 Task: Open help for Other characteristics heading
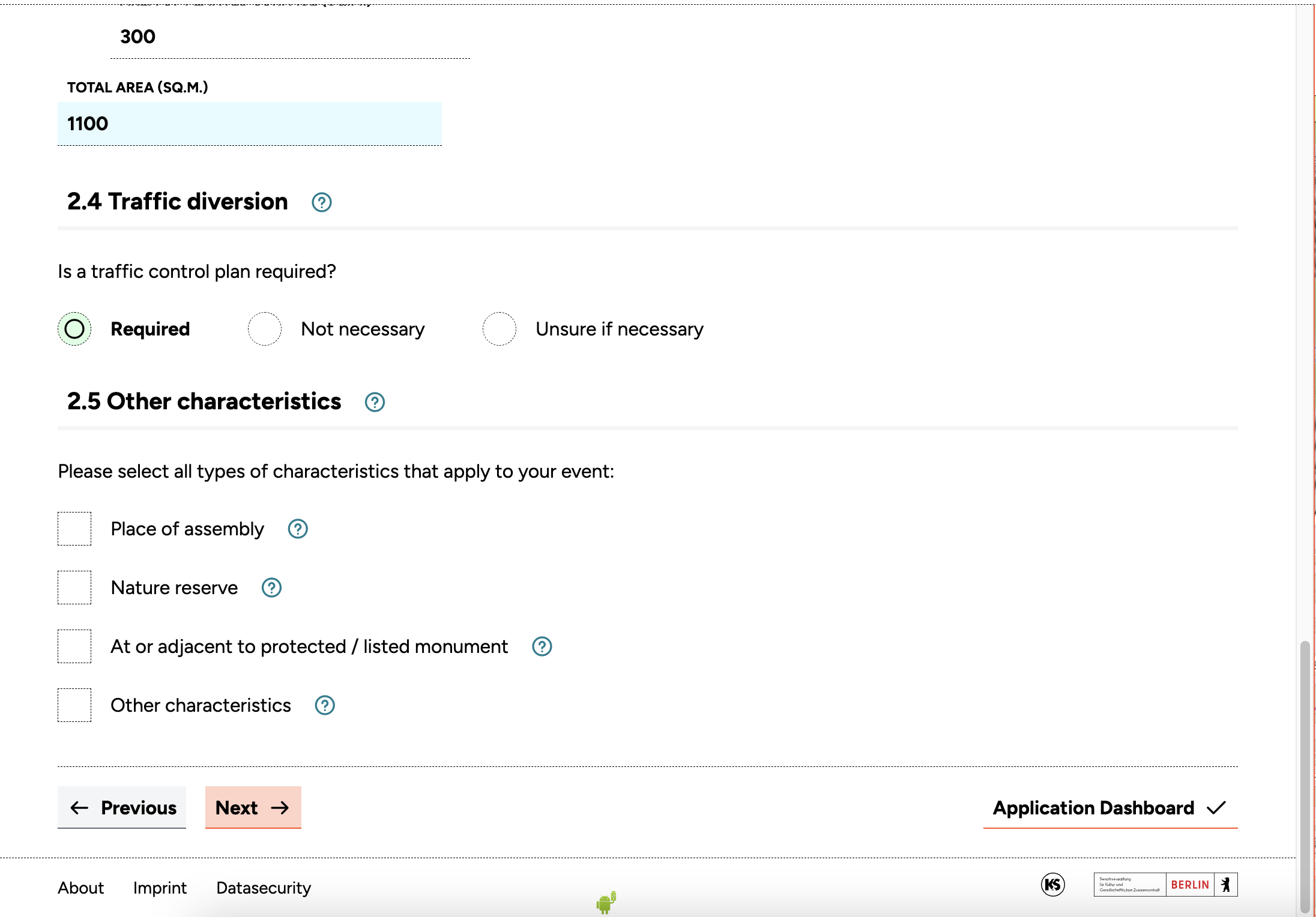point(375,402)
